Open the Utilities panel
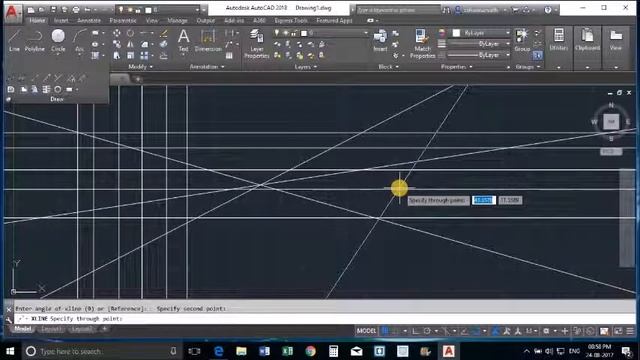 point(558,40)
